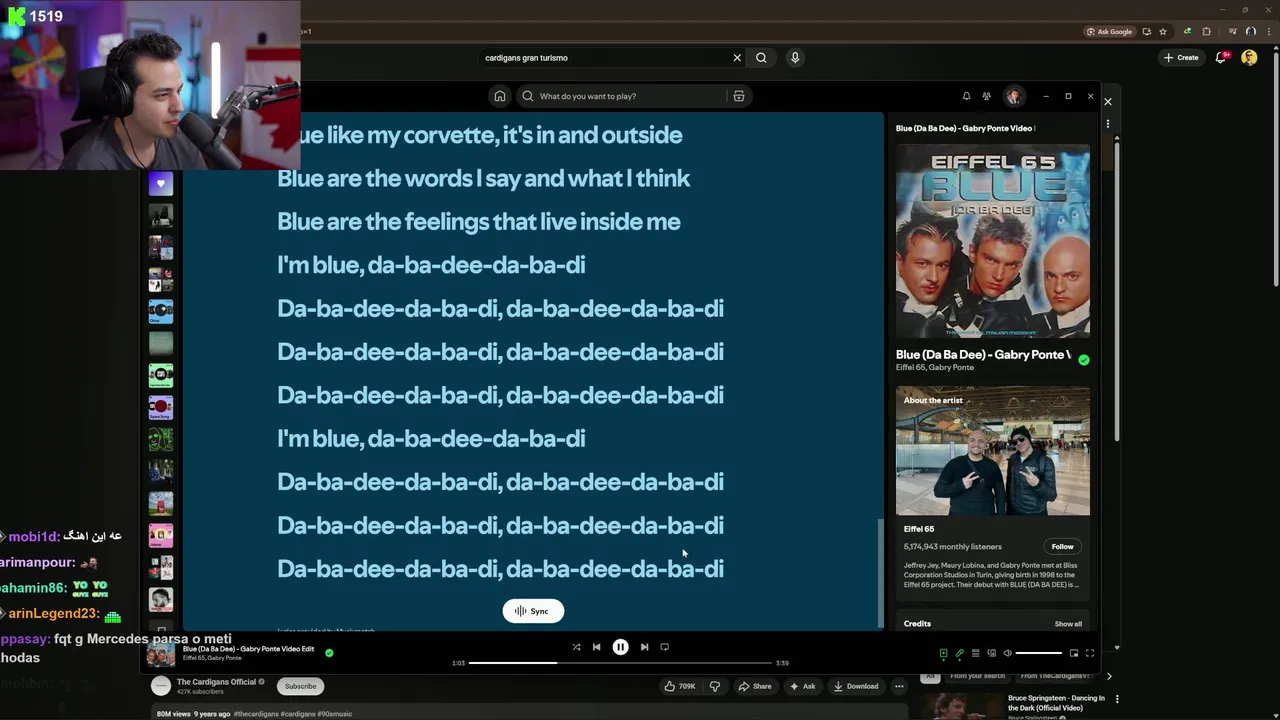Open YouTube account avatar menu

point(1249,58)
